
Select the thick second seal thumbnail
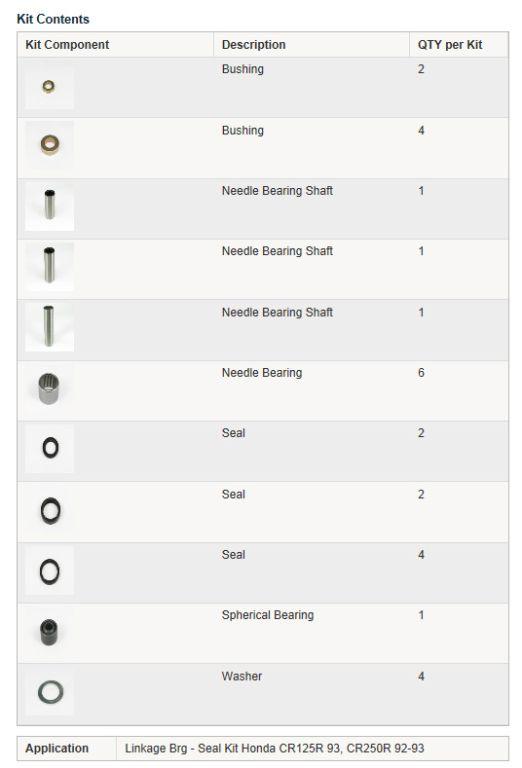pos(49,509)
